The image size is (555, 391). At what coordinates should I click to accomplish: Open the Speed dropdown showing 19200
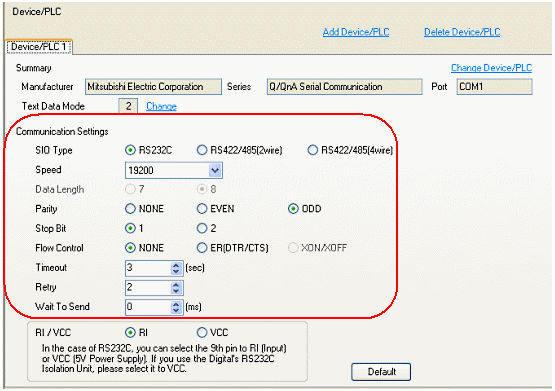point(215,171)
